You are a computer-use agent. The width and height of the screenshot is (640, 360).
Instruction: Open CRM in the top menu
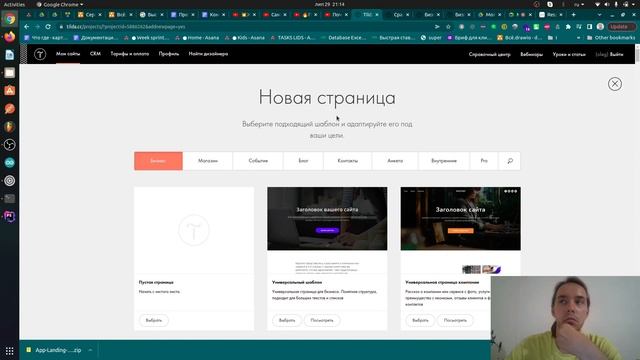click(x=95, y=54)
